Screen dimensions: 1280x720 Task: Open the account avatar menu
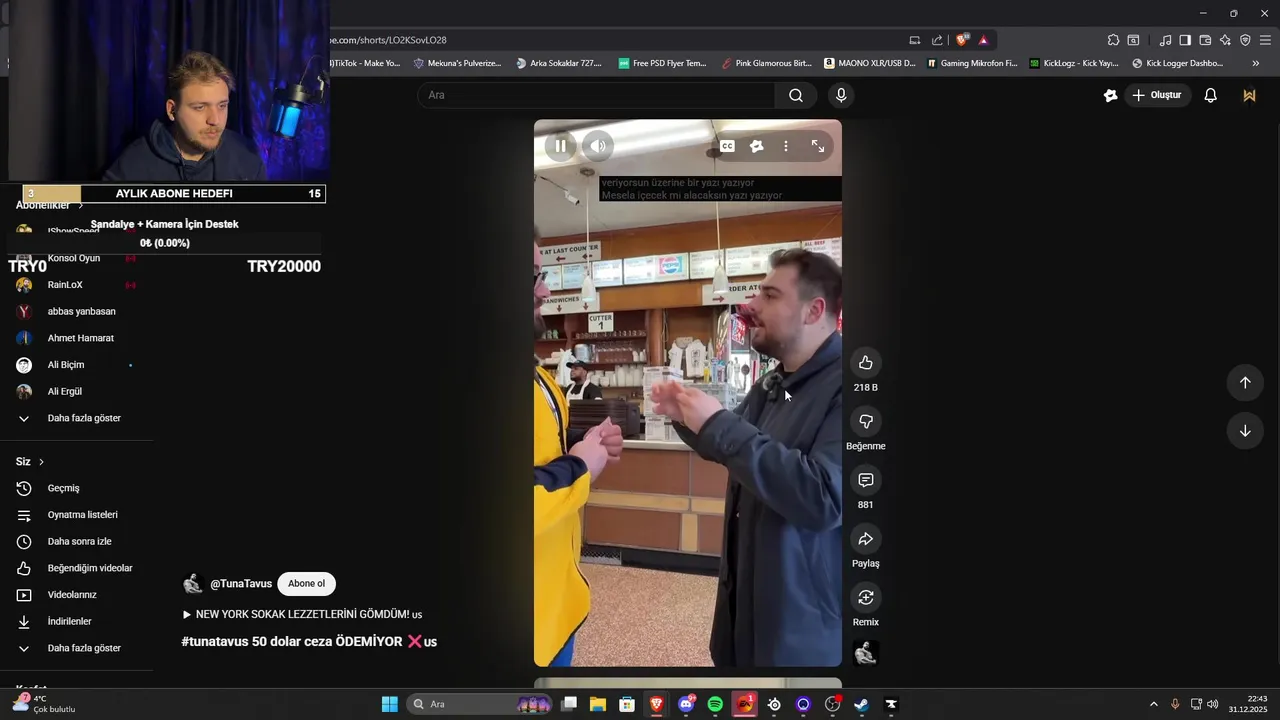pos(1249,95)
